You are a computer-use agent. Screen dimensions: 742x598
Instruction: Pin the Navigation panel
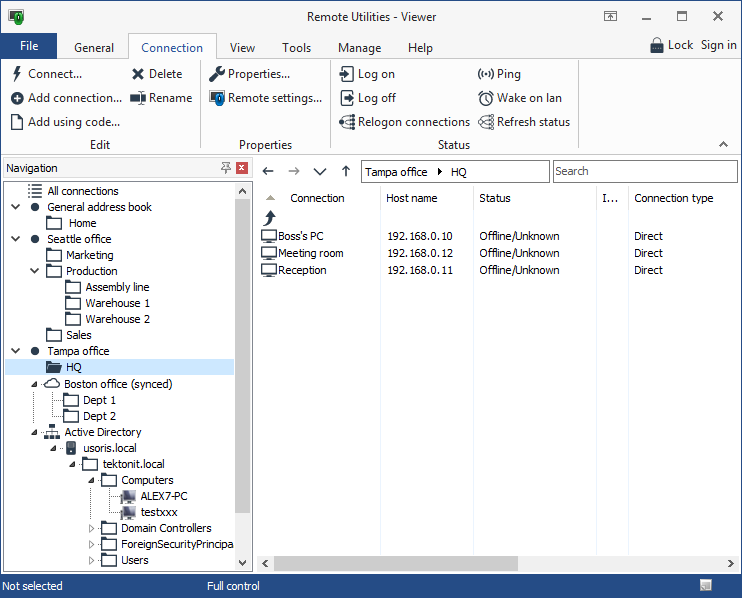pyautogui.click(x=226, y=167)
